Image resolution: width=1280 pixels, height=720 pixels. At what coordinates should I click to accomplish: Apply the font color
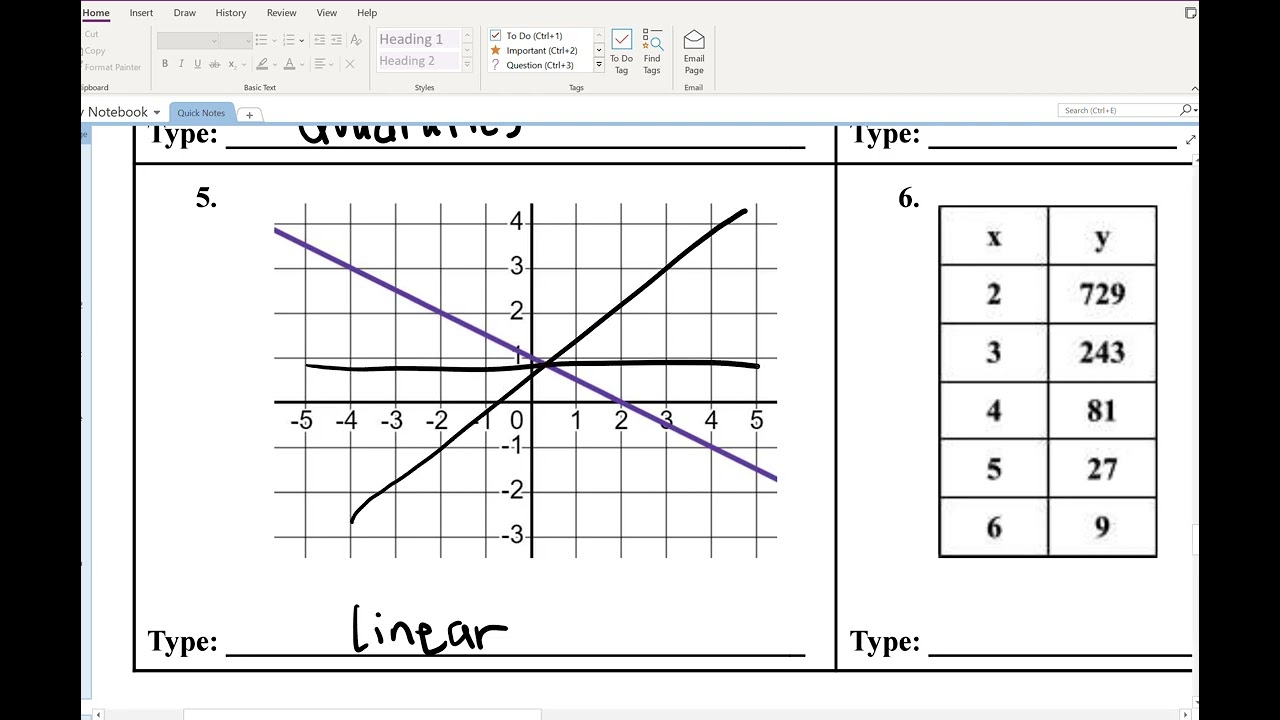289,64
